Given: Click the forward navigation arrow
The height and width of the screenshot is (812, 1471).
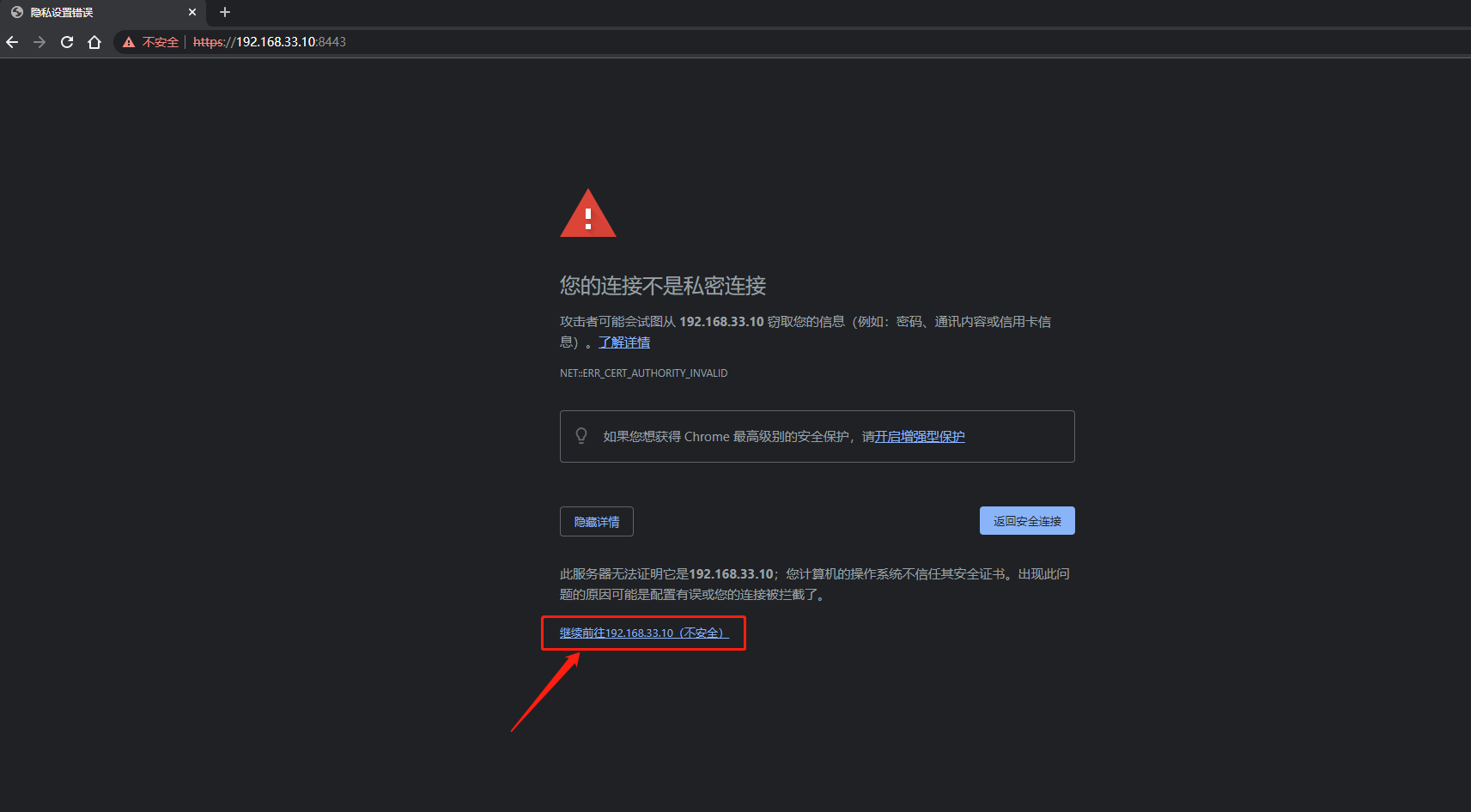Looking at the screenshot, I should pos(40,42).
